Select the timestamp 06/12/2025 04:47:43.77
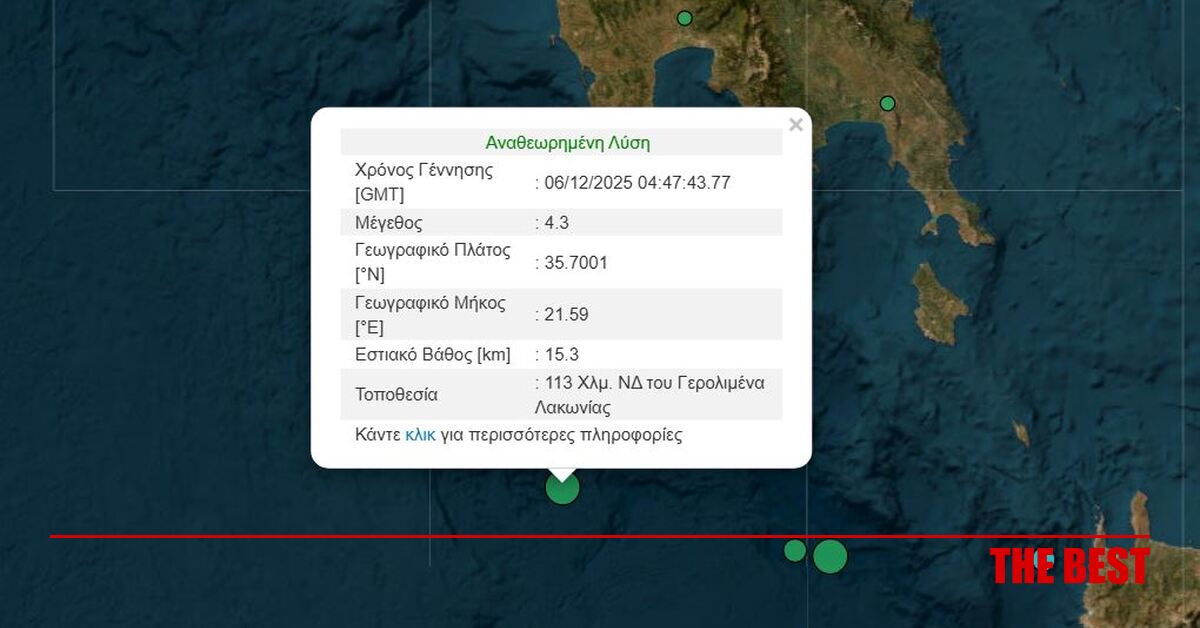 pyautogui.click(x=636, y=182)
